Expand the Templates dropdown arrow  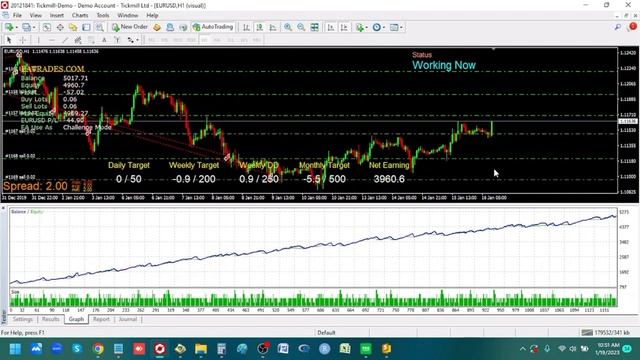point(401,27)
